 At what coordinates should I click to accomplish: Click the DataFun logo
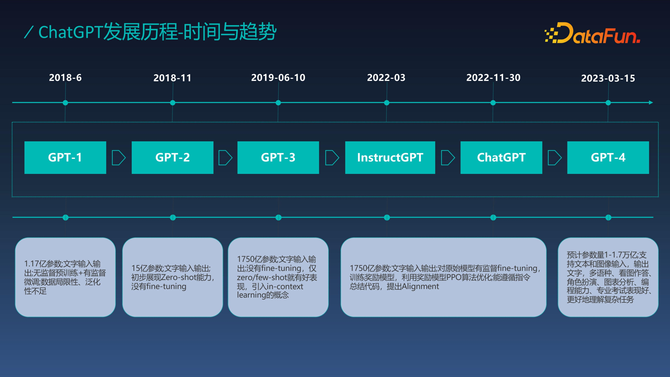coord(592,33)
